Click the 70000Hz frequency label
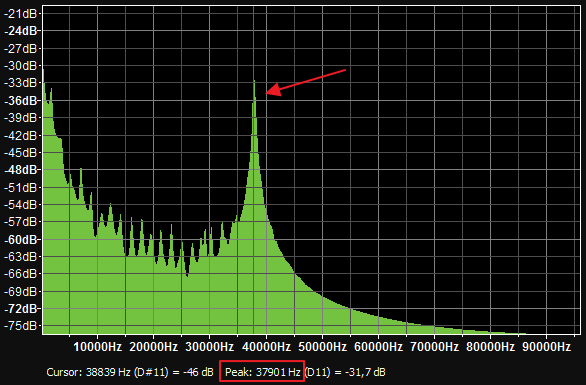This screenshot has height=385, width=586. click(434, 347)
